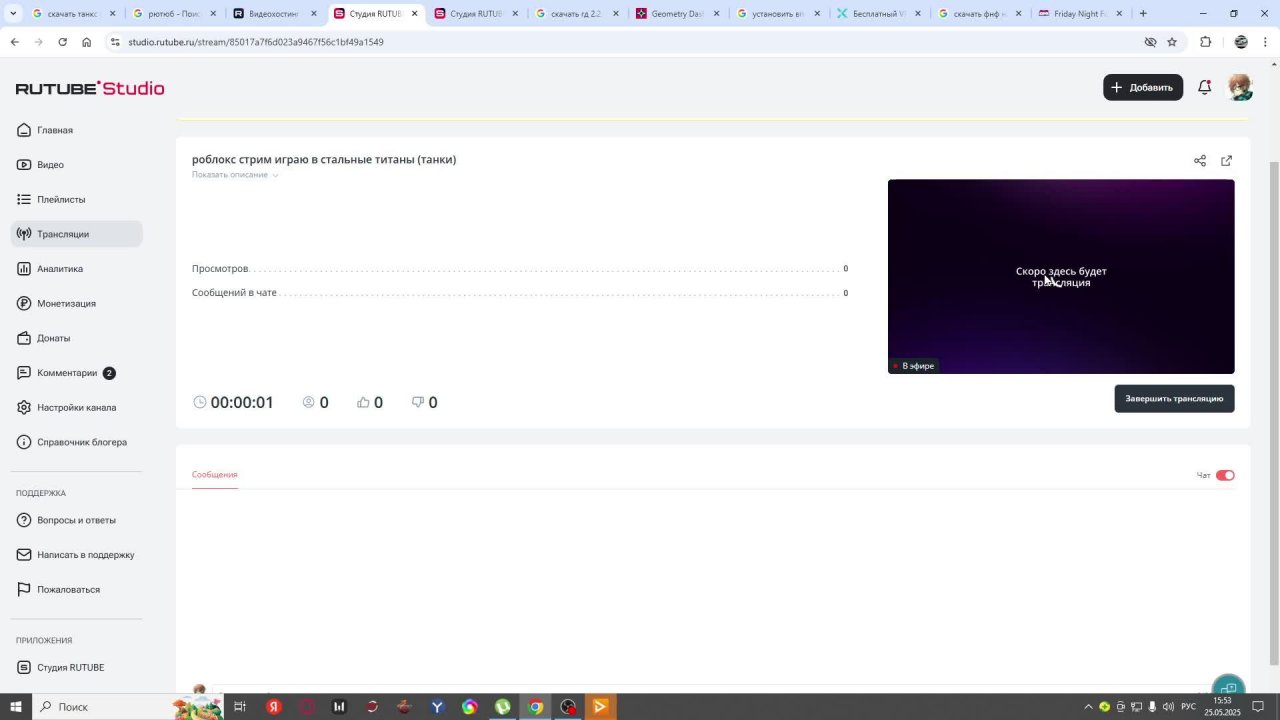Click the stream preview player
Viewport: 1280px width, 720px height.
tap(1061, 277)
